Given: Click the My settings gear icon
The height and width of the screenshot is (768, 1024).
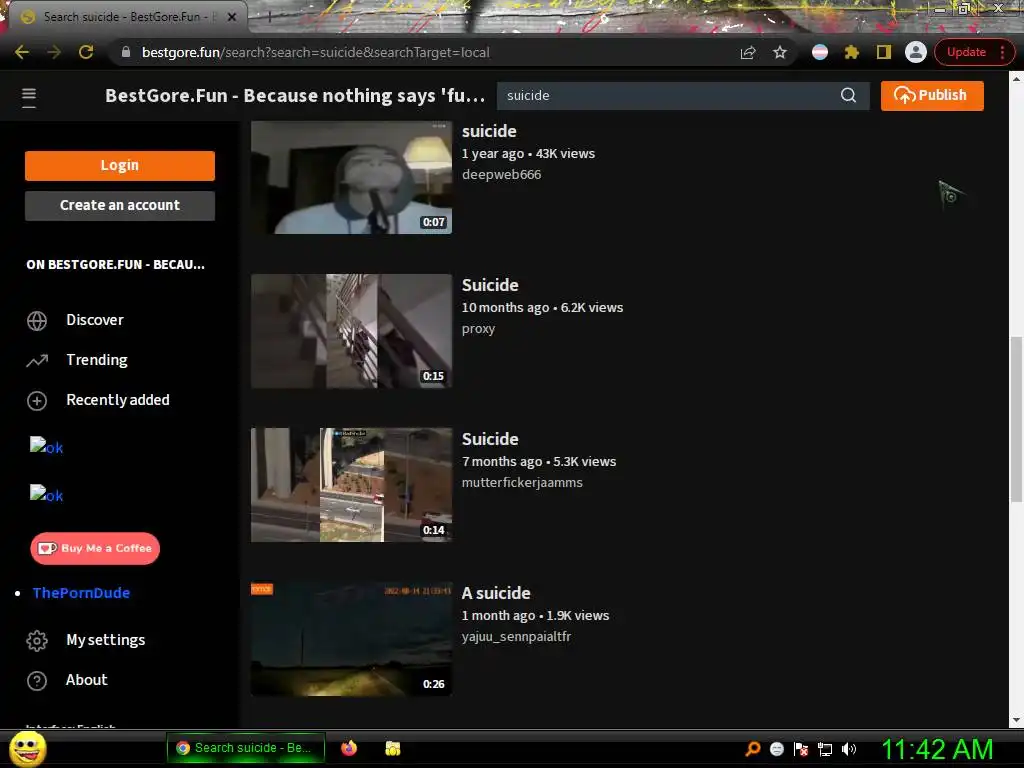Looking at the screenshot, I should tap(37, 641).
